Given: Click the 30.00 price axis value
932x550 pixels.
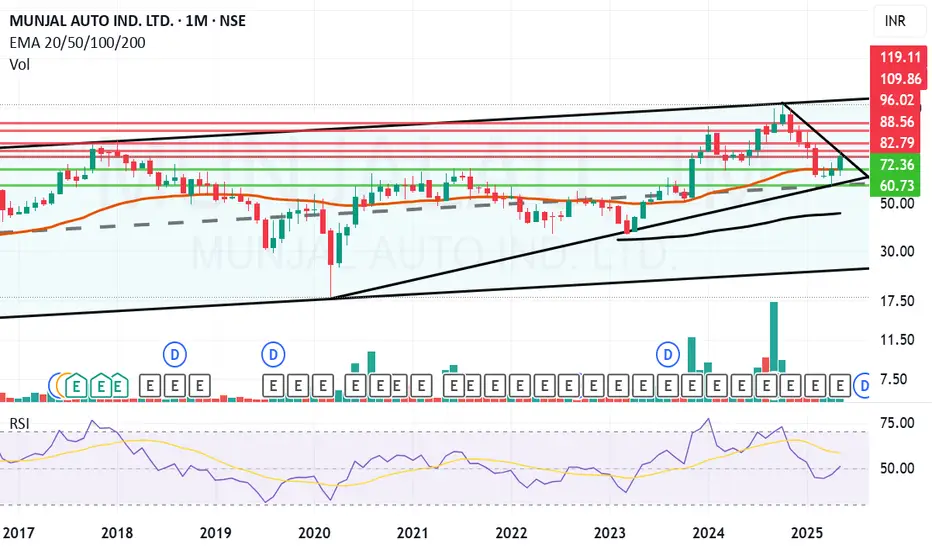Looking at the screenshot, I should pos(897,252).
